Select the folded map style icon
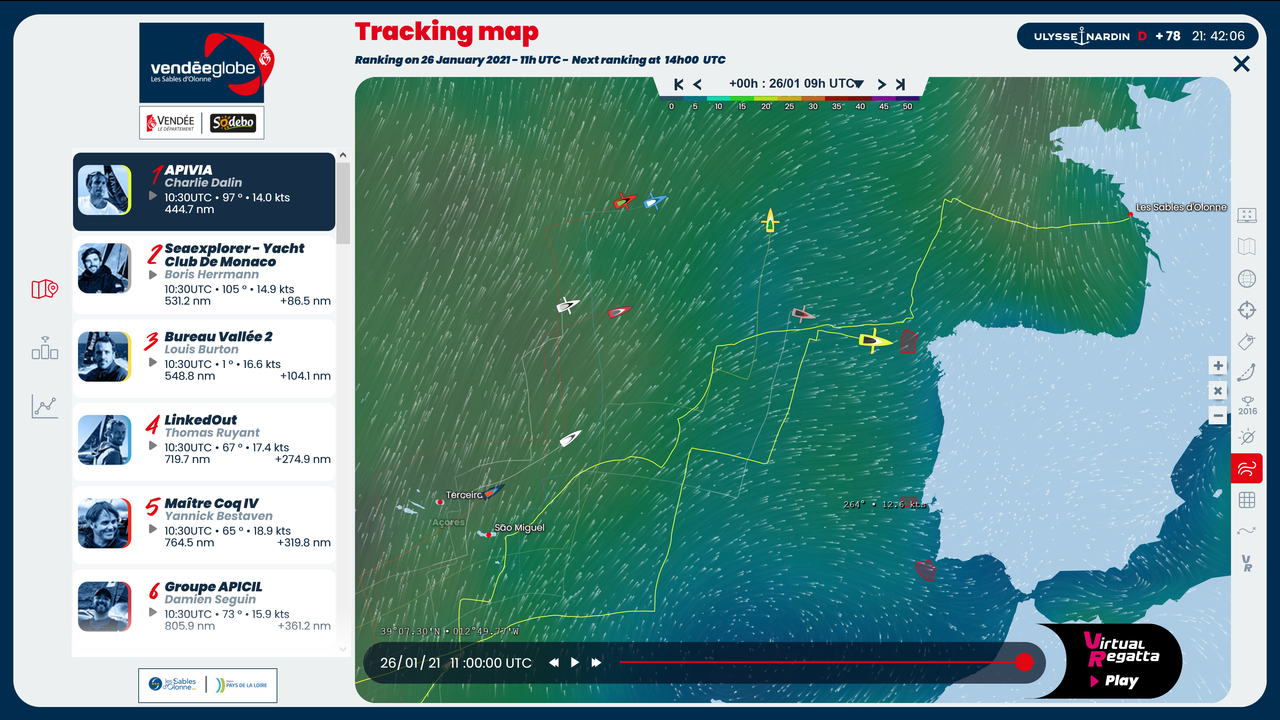Image resolution: width=1280 pixels, height=720 pixels. pos(1247,246)
